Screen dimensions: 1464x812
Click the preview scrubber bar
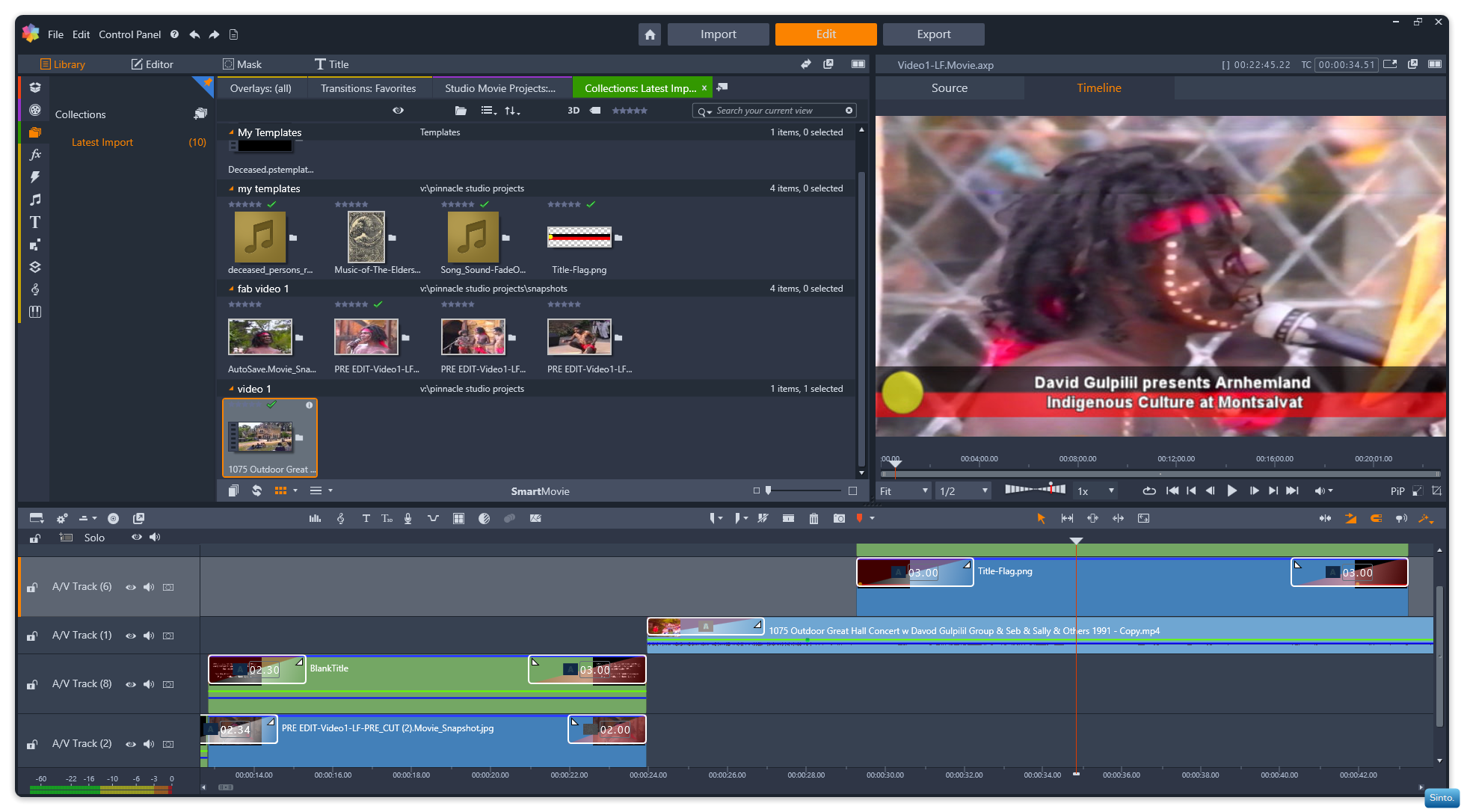point(1160,474)
